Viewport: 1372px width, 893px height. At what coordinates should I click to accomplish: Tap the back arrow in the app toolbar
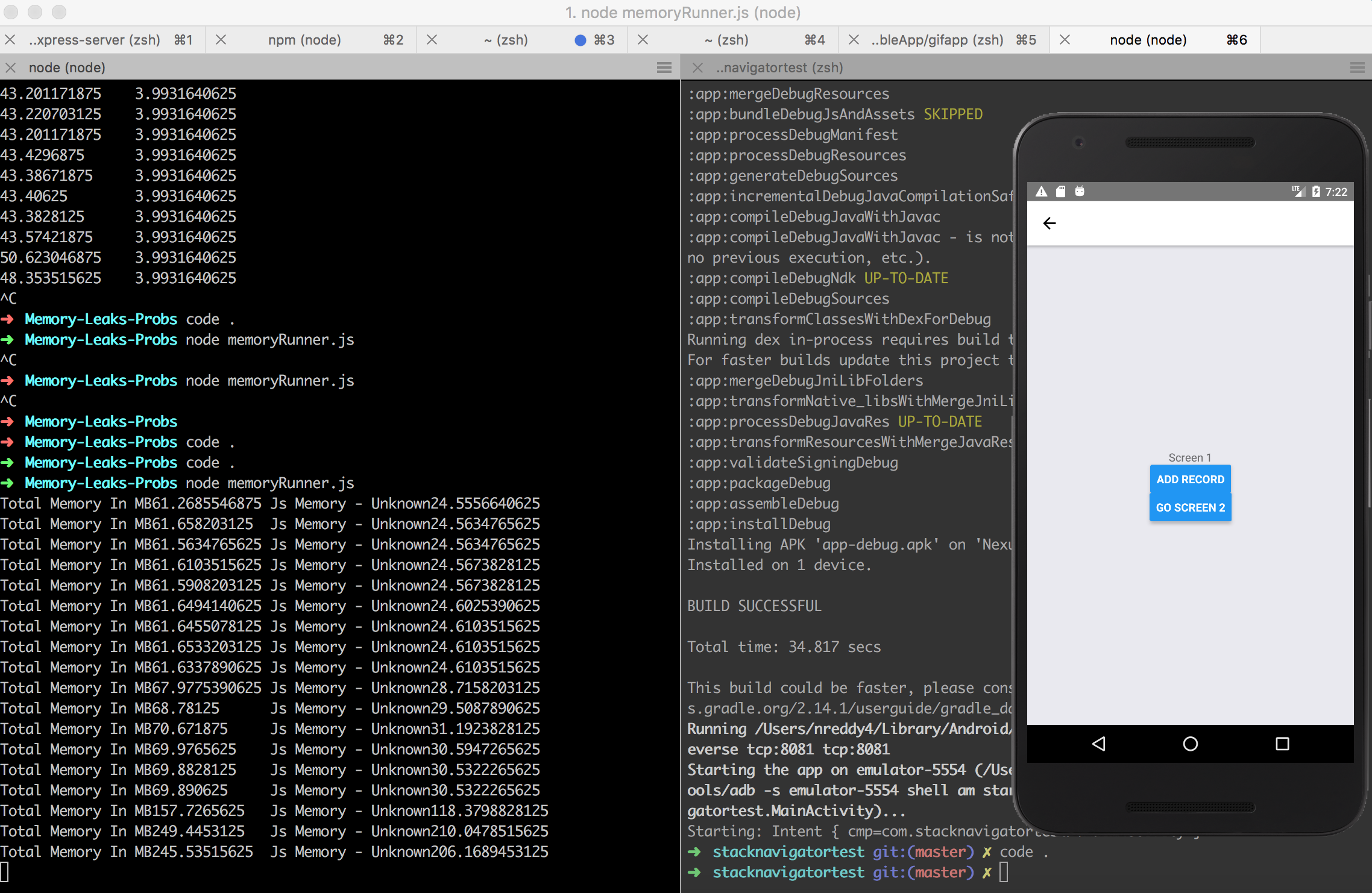click(1050, 223)
